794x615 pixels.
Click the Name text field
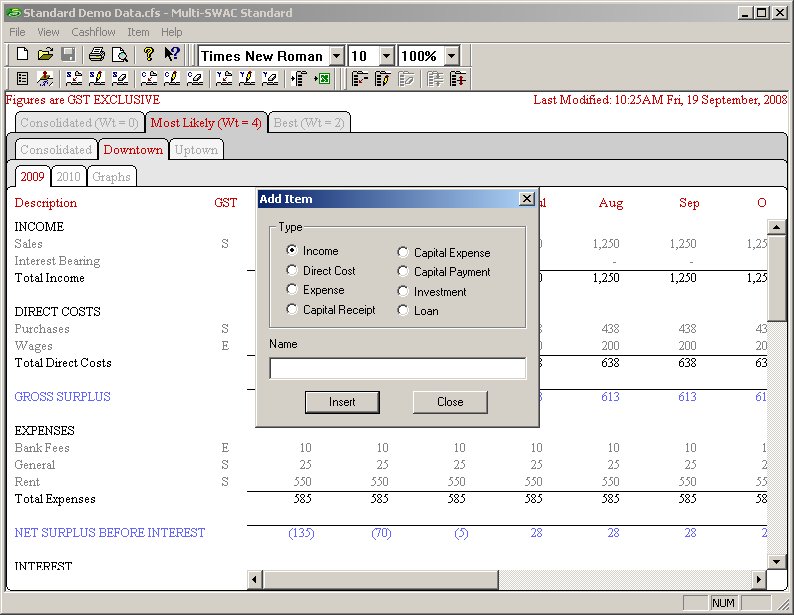pos(397,368)
